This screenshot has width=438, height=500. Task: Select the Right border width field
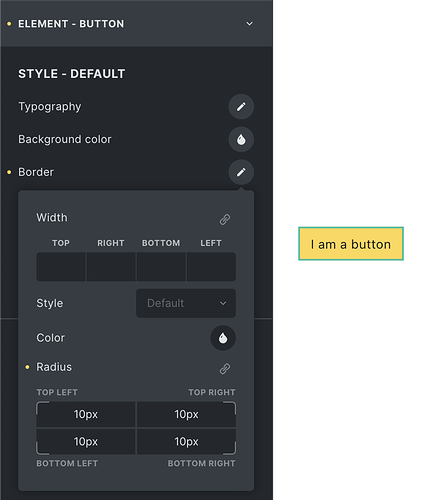[111, 267]
